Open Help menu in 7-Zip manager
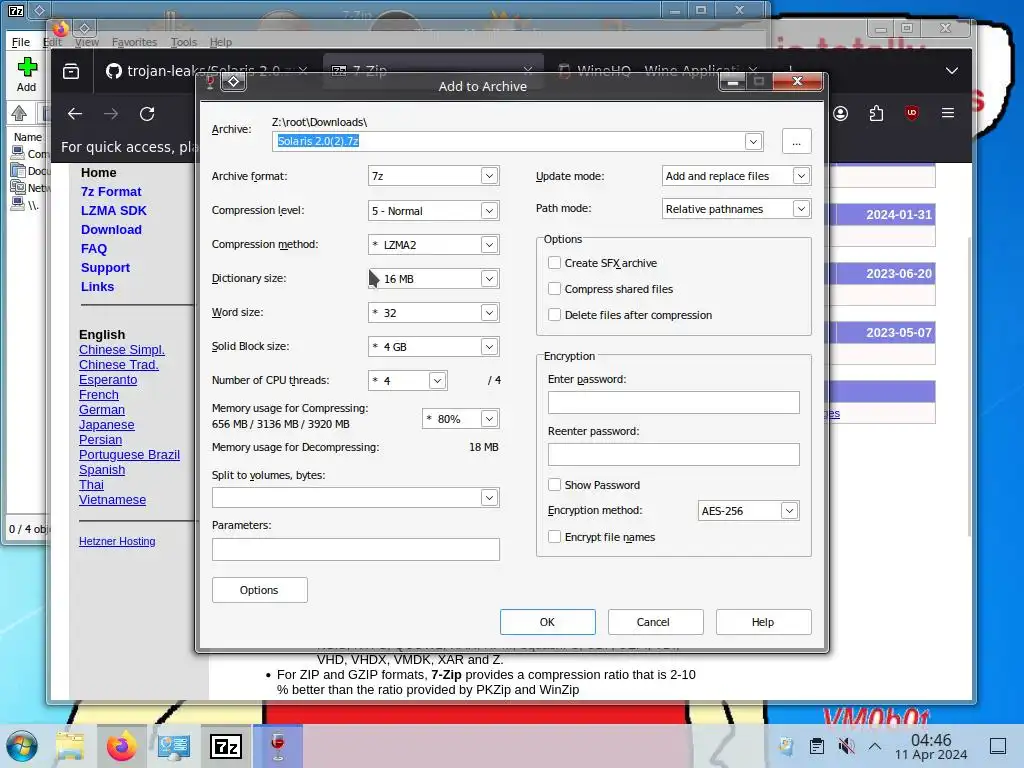 tap(221, 42)
